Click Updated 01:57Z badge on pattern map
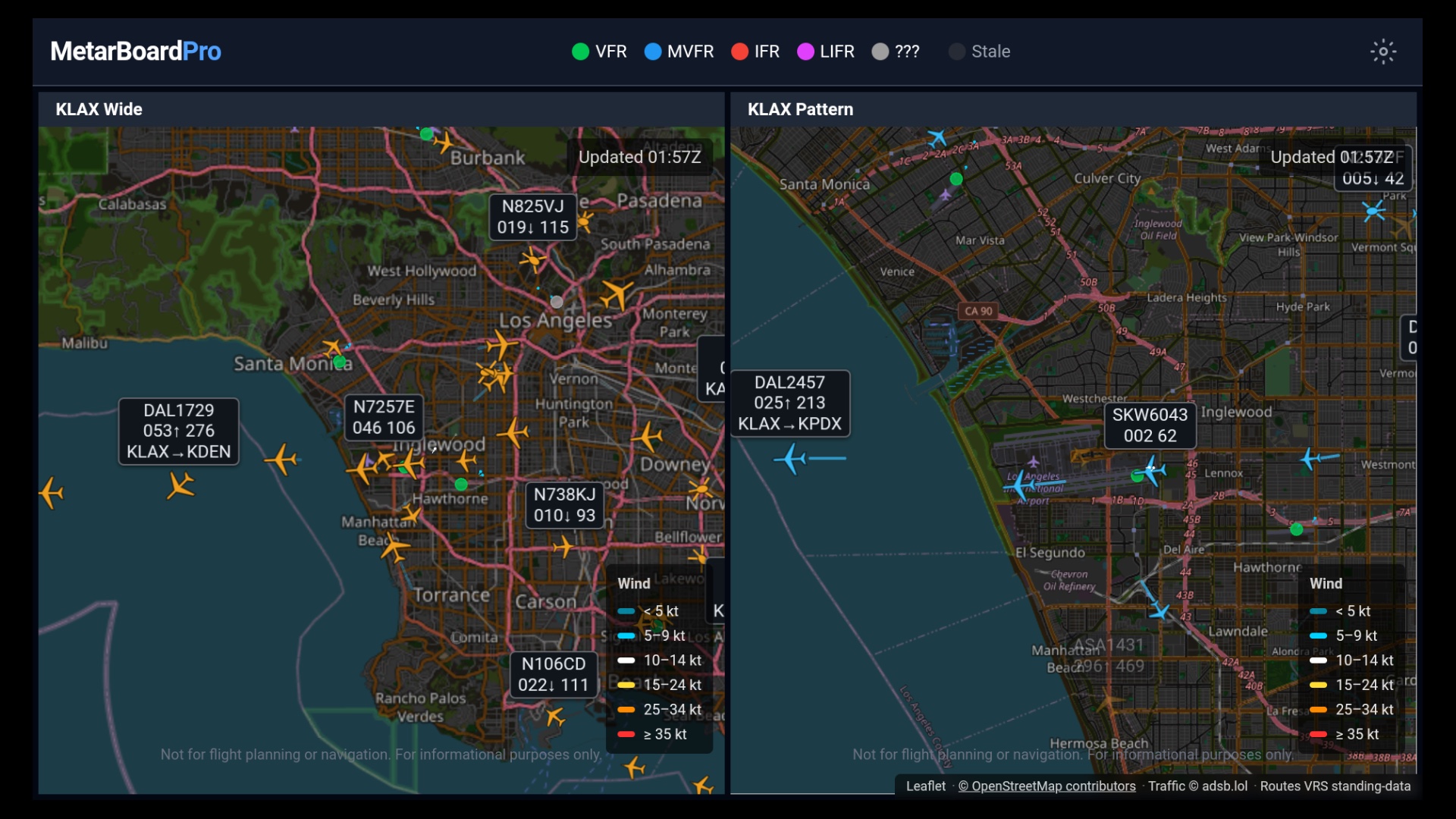Viewport: 1456px width, 819px height. [1332, 157]
